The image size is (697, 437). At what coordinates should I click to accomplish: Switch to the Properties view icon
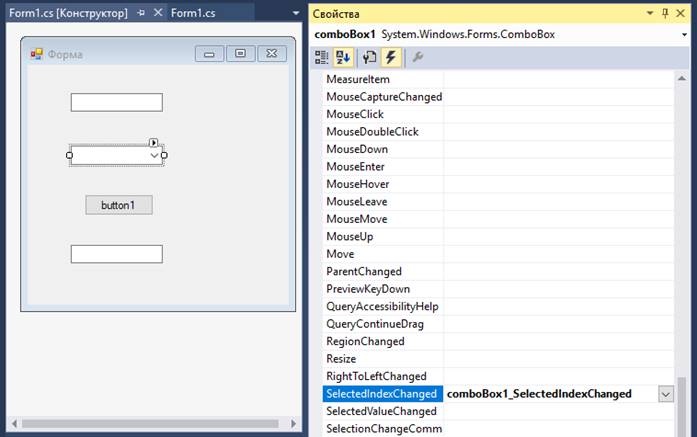[369, 57]
